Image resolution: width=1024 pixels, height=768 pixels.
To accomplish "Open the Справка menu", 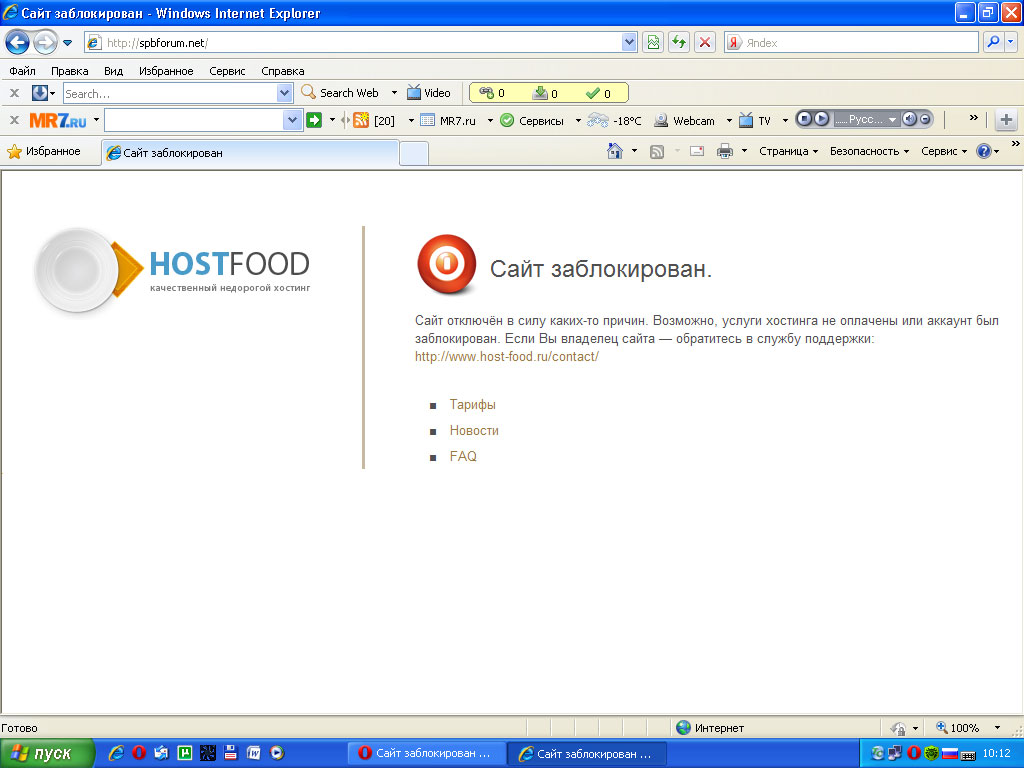I will (282, 71).
